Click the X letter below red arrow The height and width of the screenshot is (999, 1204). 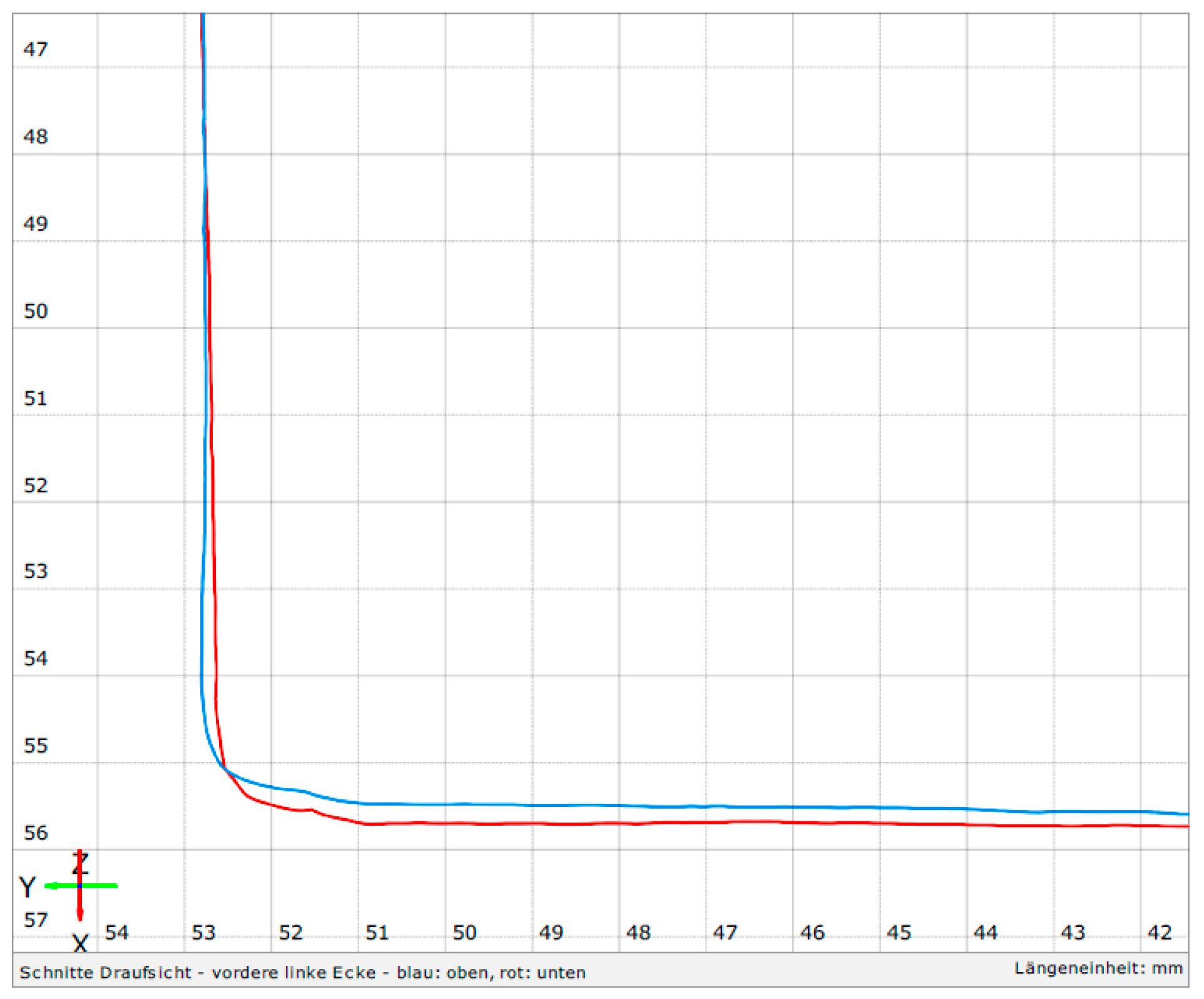click(x=80, y=943)
